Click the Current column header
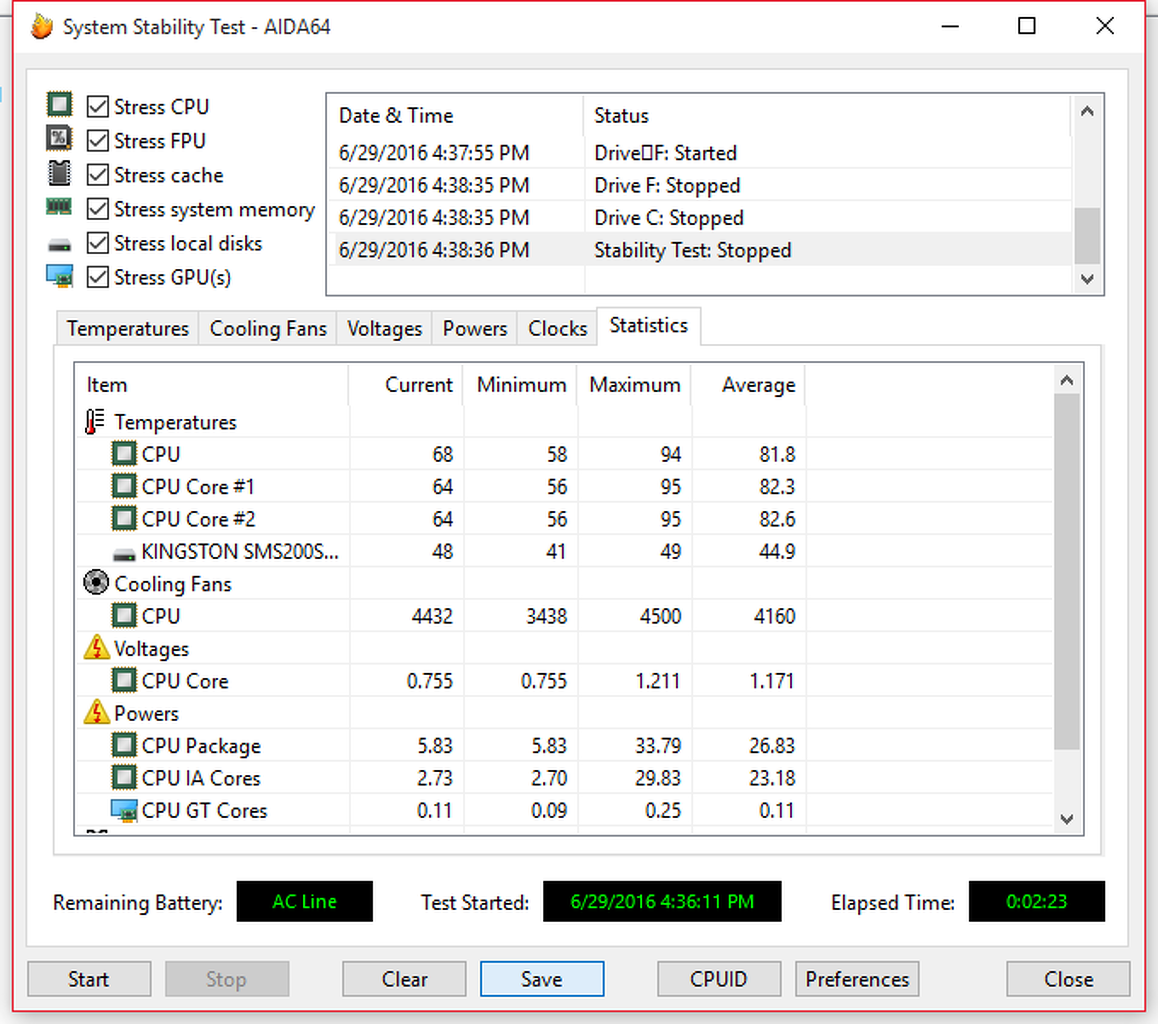 [405, 385]
